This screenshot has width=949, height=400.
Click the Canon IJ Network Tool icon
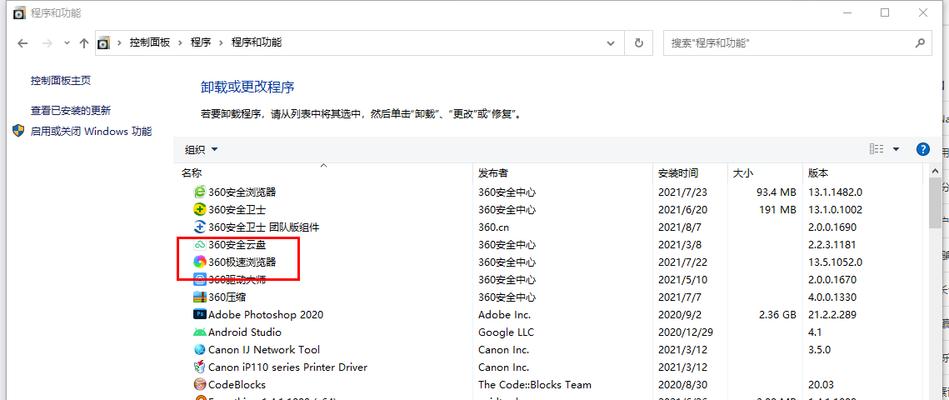(200, 350)
